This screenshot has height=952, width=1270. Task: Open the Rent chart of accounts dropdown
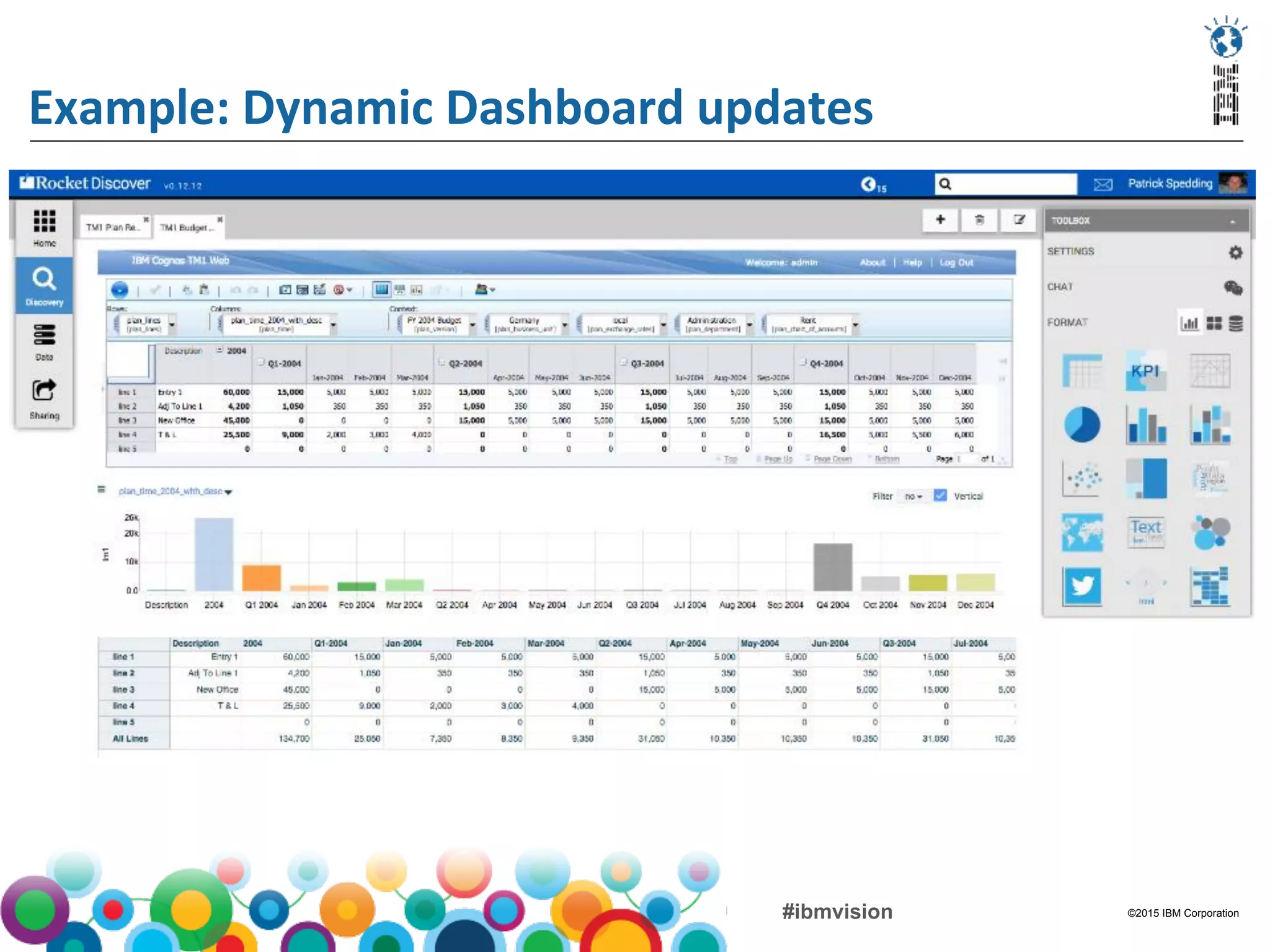[855, 324]
